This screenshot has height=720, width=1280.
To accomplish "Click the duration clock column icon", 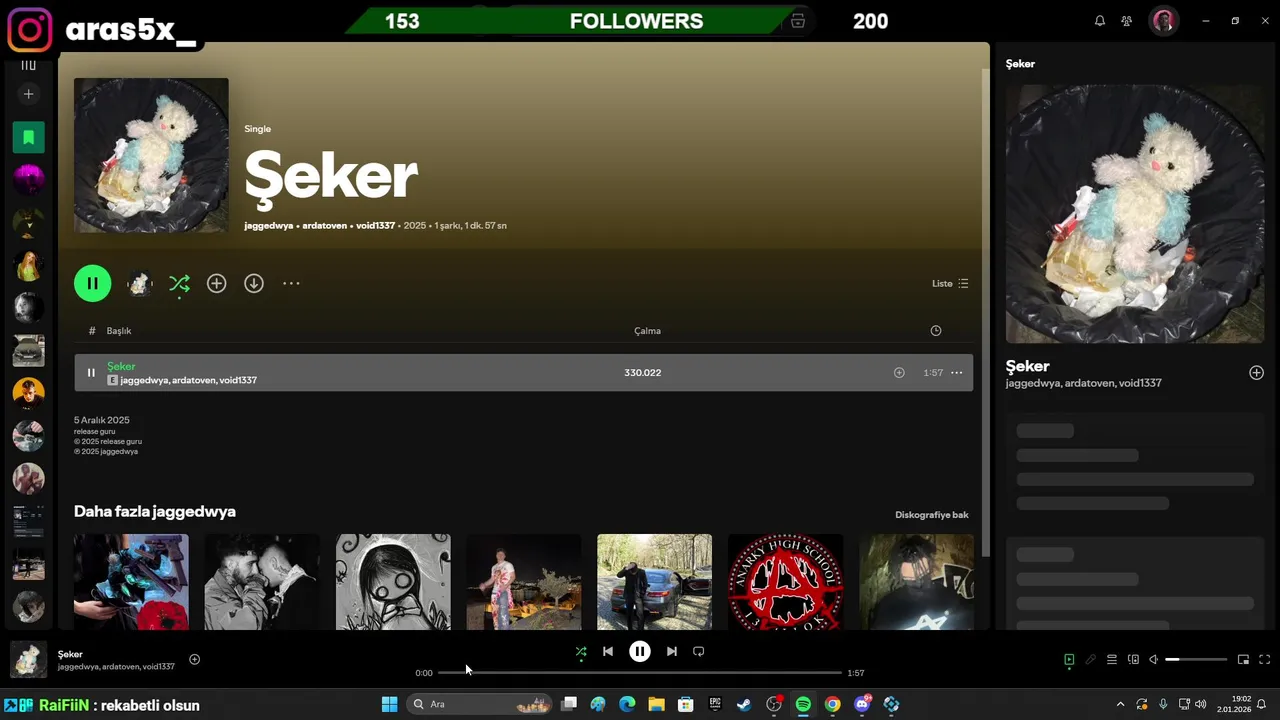I will [936, 331].
